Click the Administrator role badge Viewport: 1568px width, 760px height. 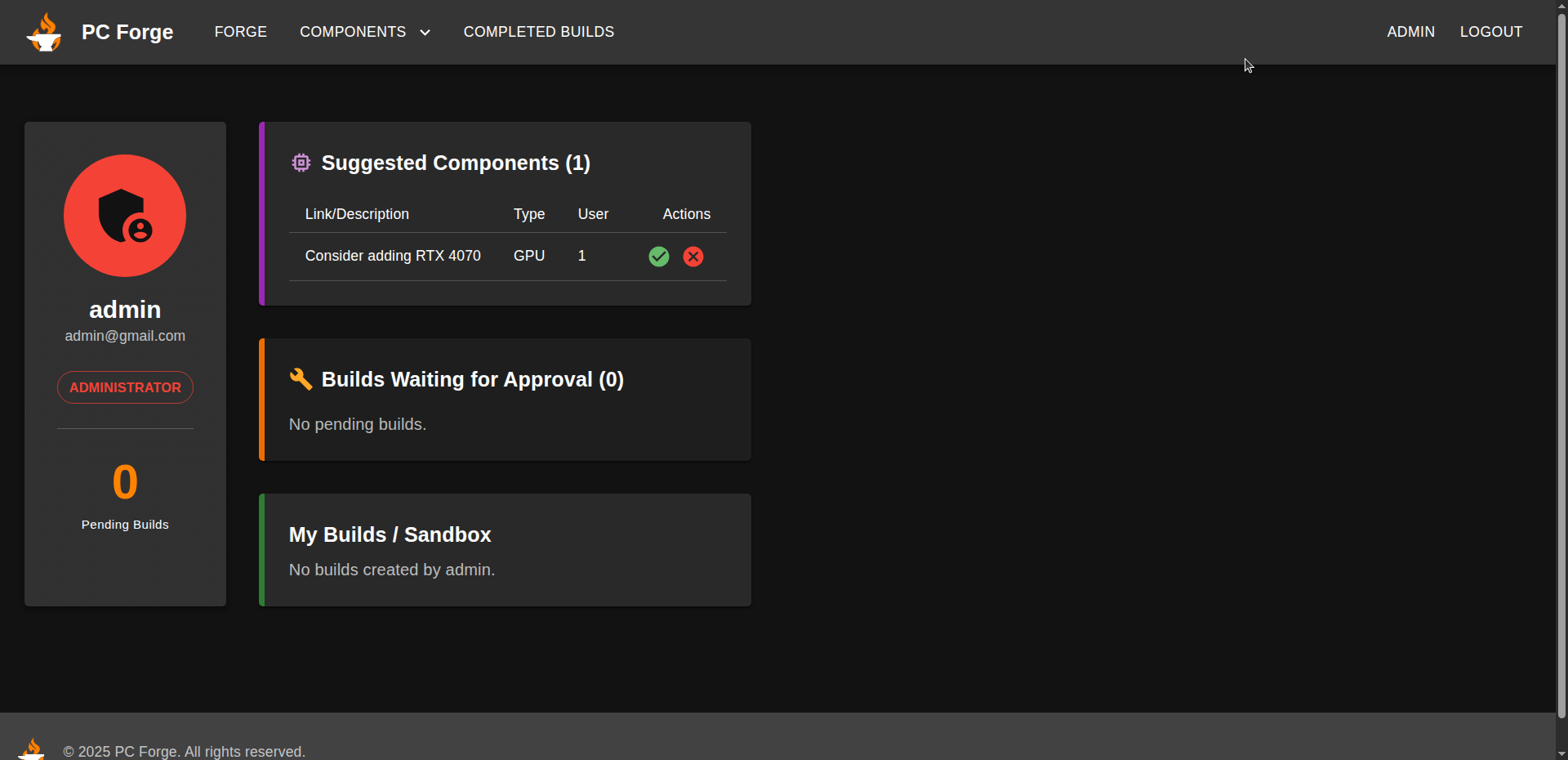[125, 387]
